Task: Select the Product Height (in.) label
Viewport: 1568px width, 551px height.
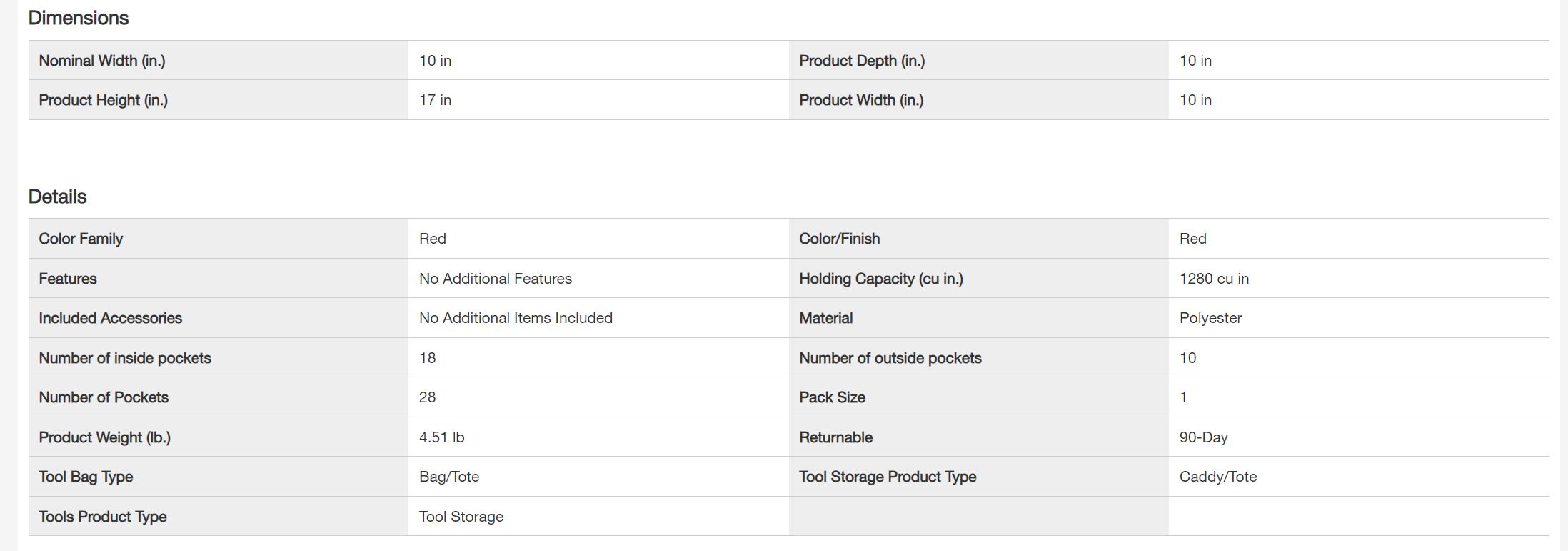Action: click(104, 100)
